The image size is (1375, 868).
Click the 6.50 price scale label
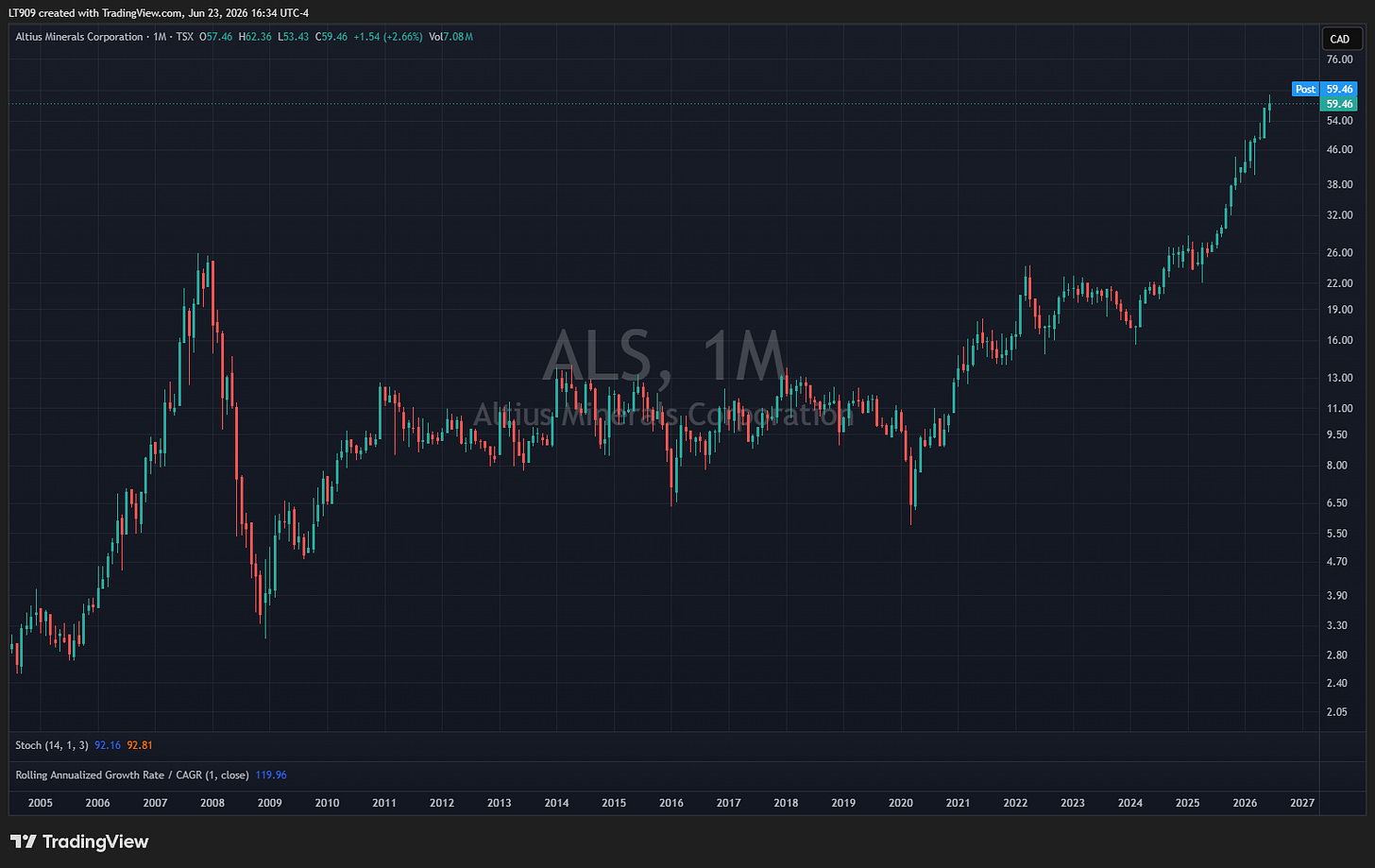1336,502
